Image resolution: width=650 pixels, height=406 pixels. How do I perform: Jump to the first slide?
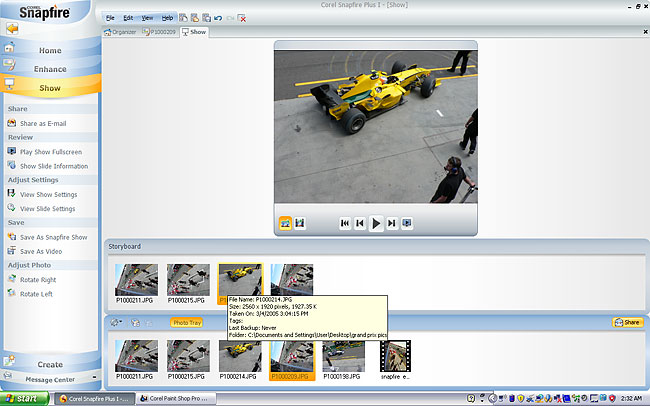click(345, 224)
